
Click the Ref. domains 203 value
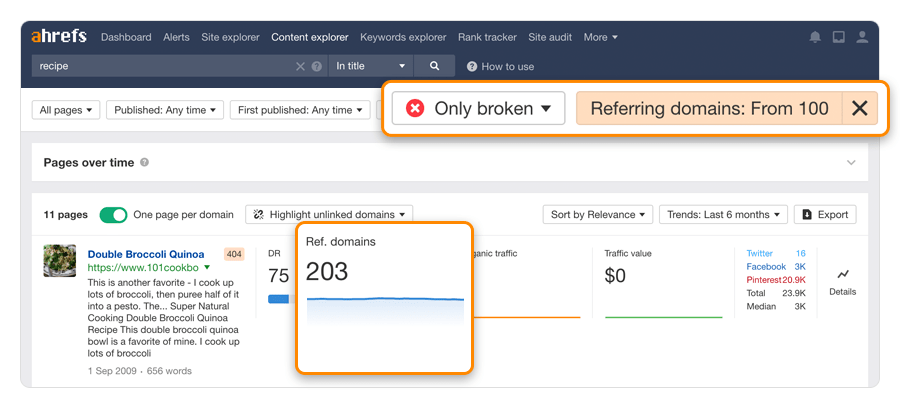click(x=327, y=271)
